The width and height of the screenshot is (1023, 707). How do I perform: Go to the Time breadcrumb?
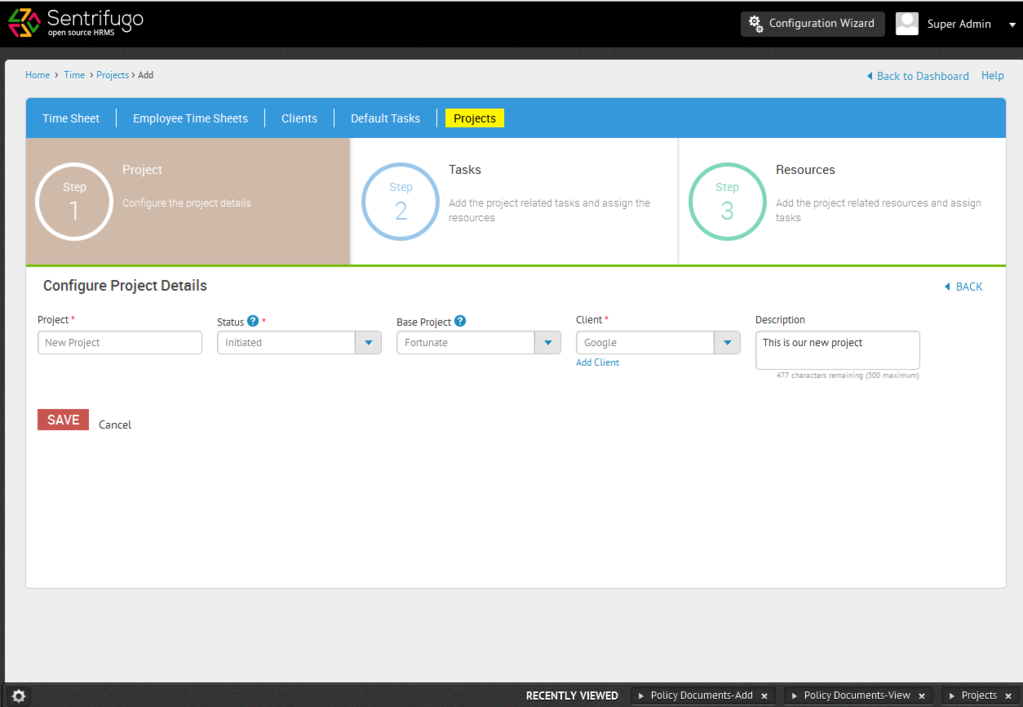[x=74, y=75]
